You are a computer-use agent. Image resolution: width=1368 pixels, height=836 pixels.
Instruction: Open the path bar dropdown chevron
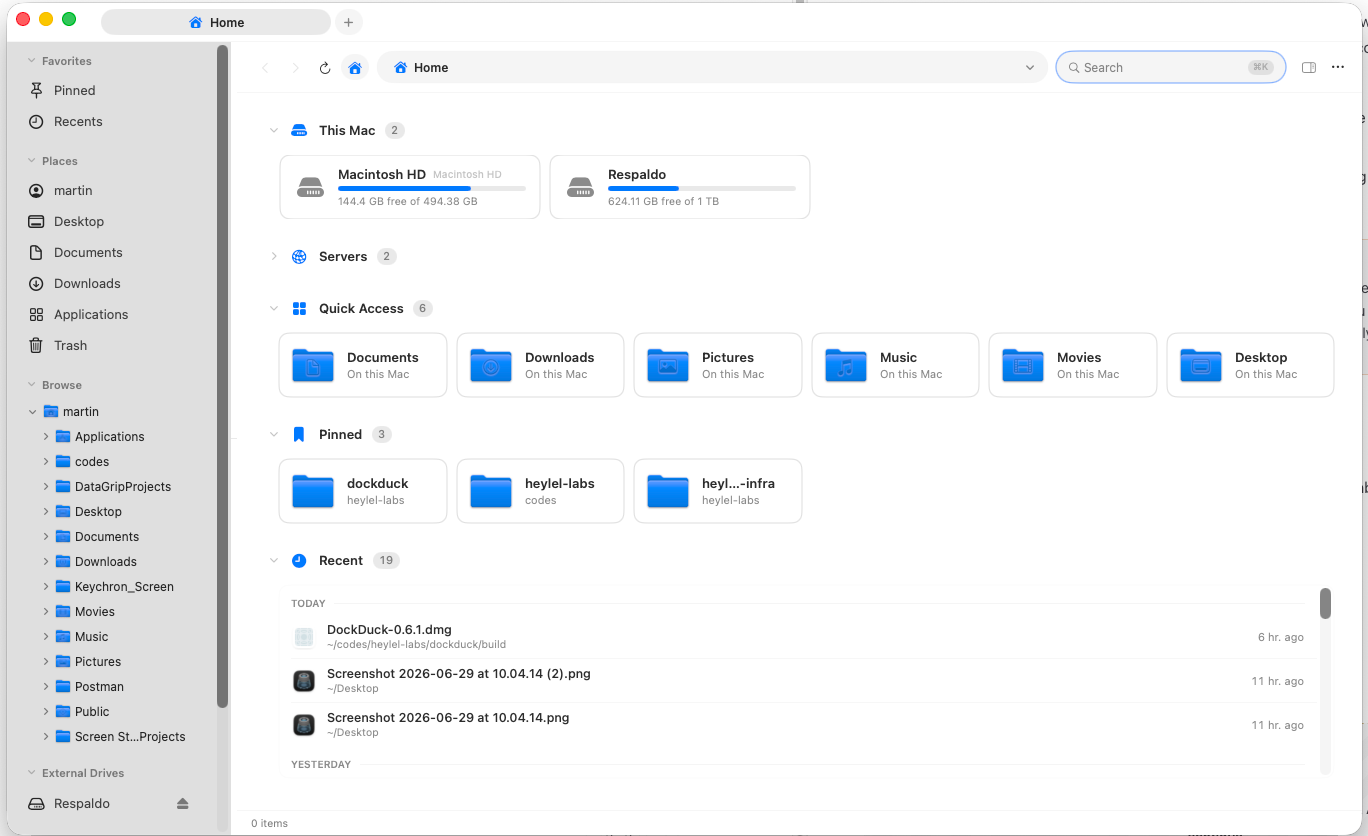(1030, 68)
